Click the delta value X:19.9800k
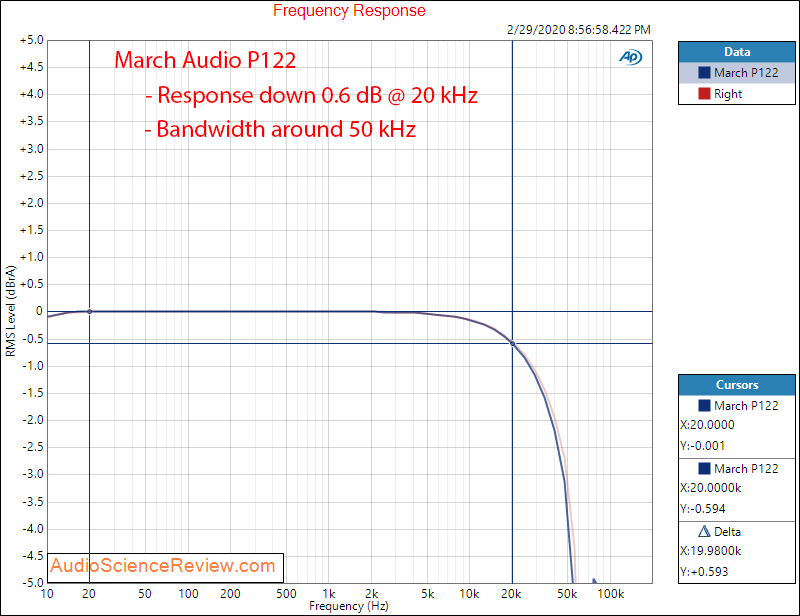800x616 pixels. tap(711, 551)
